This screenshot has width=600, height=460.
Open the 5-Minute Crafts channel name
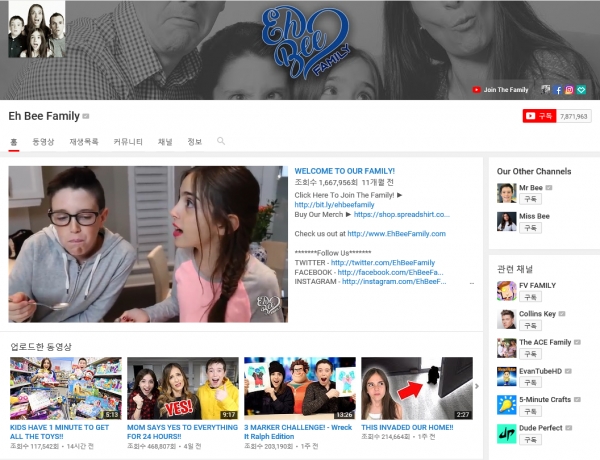pyautogui.click(x=545, y=400)
